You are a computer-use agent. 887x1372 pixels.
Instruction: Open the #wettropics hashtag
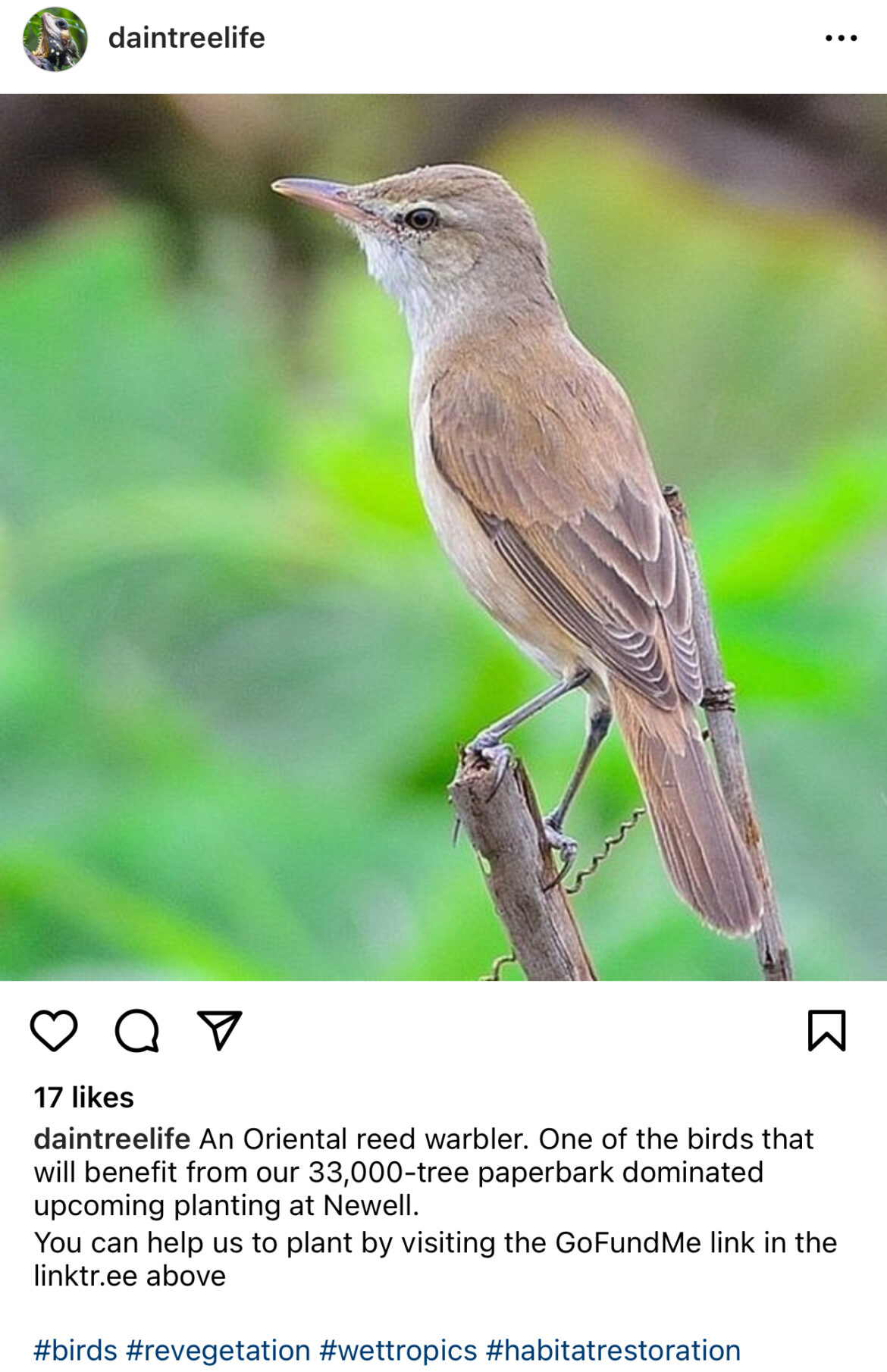point(398,1350)
